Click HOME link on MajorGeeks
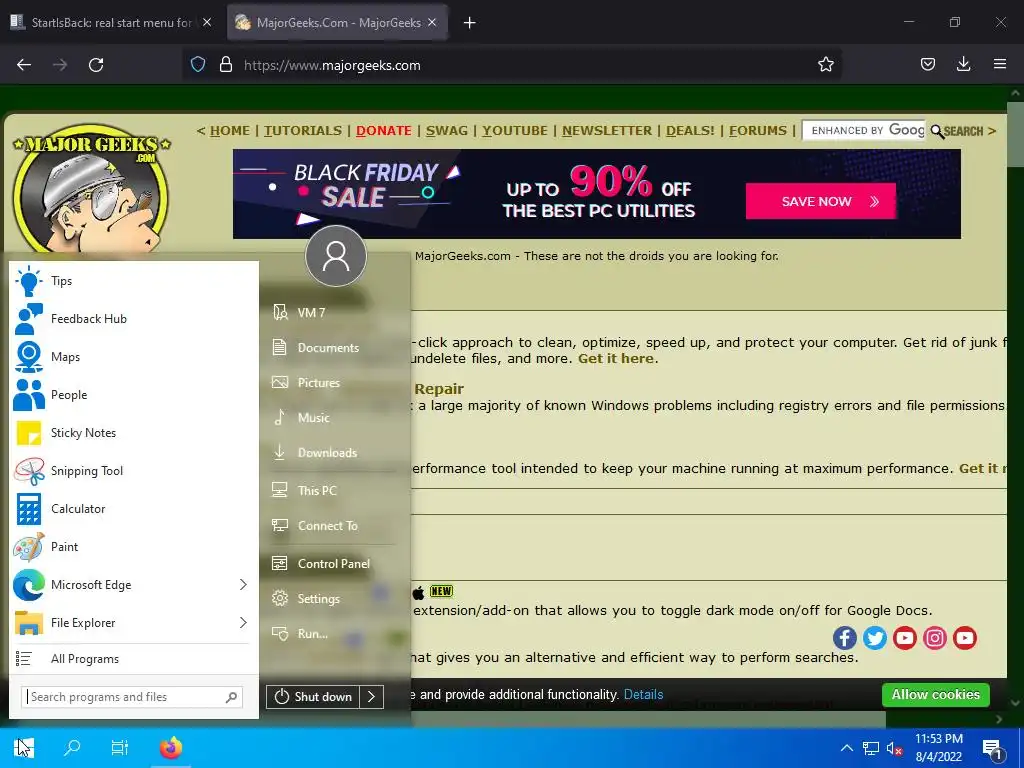The height and width of the screenshot is (768, 1024). coord(229,131)
